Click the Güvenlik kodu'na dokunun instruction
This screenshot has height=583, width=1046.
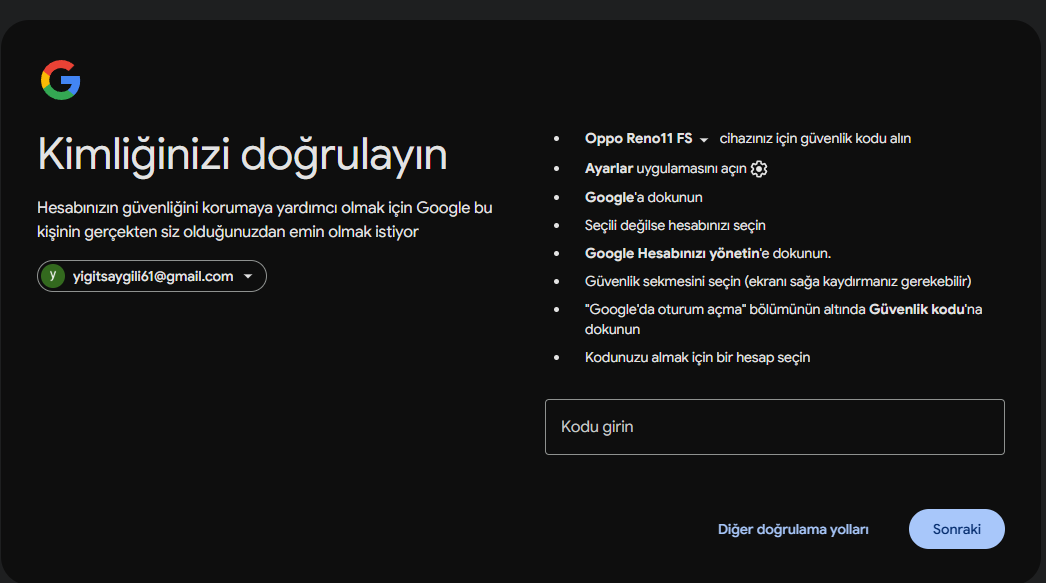point(783,319)
